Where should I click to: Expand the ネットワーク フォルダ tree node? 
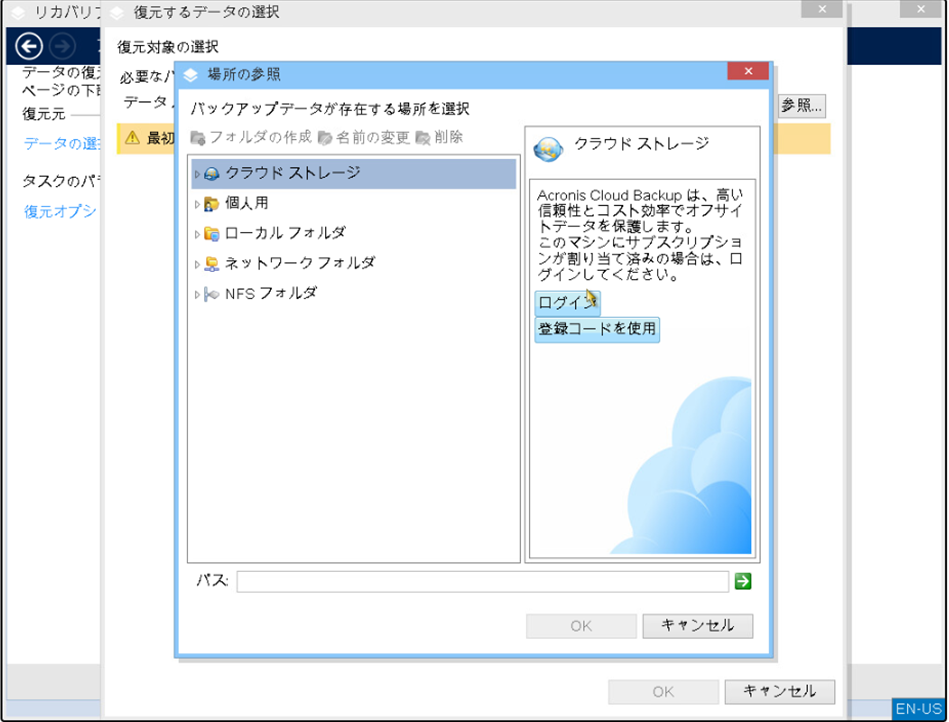pyautogui.click(x=197, y=264)
